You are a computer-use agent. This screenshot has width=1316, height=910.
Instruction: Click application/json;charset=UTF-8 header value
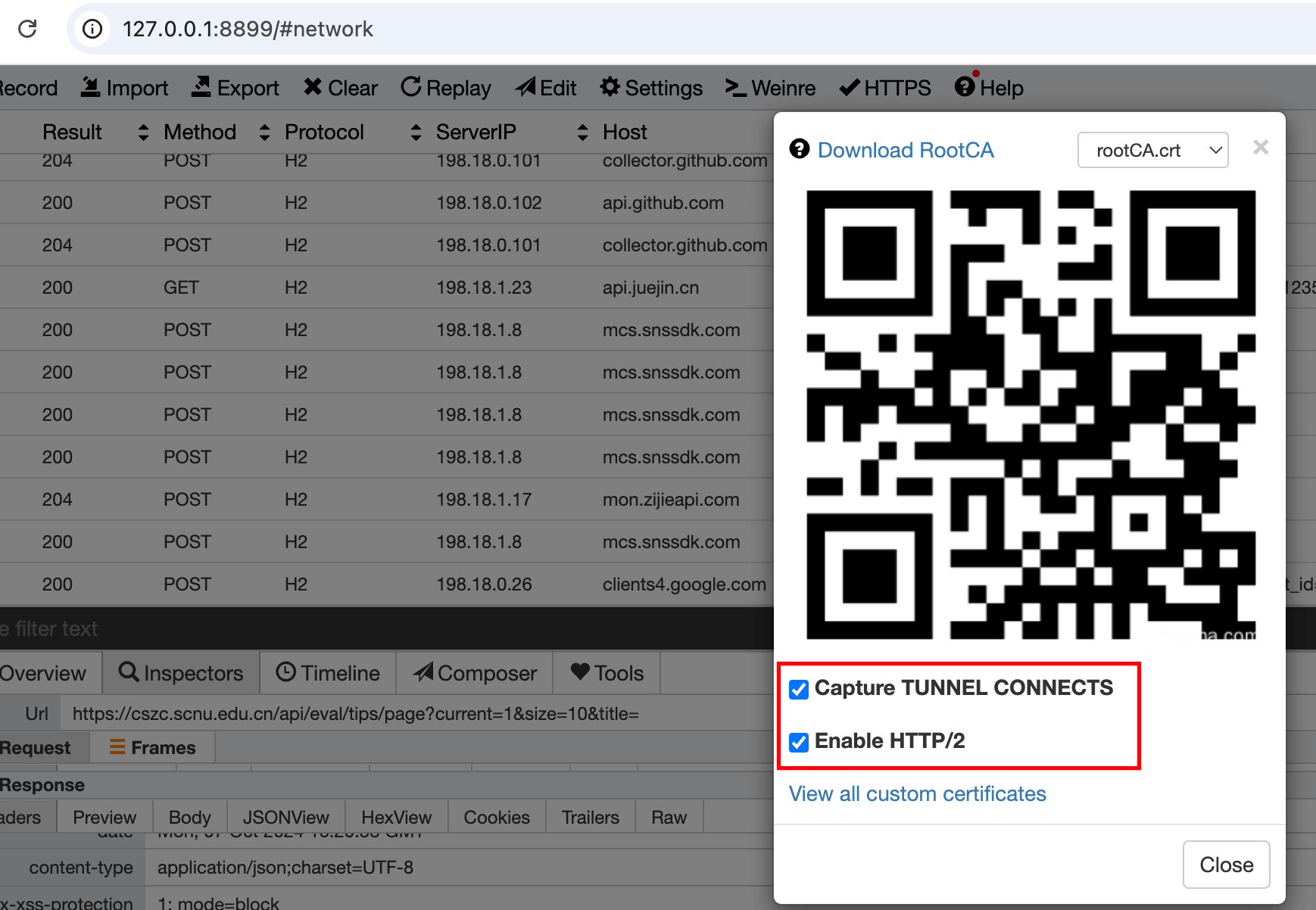(x=285, y=868)
